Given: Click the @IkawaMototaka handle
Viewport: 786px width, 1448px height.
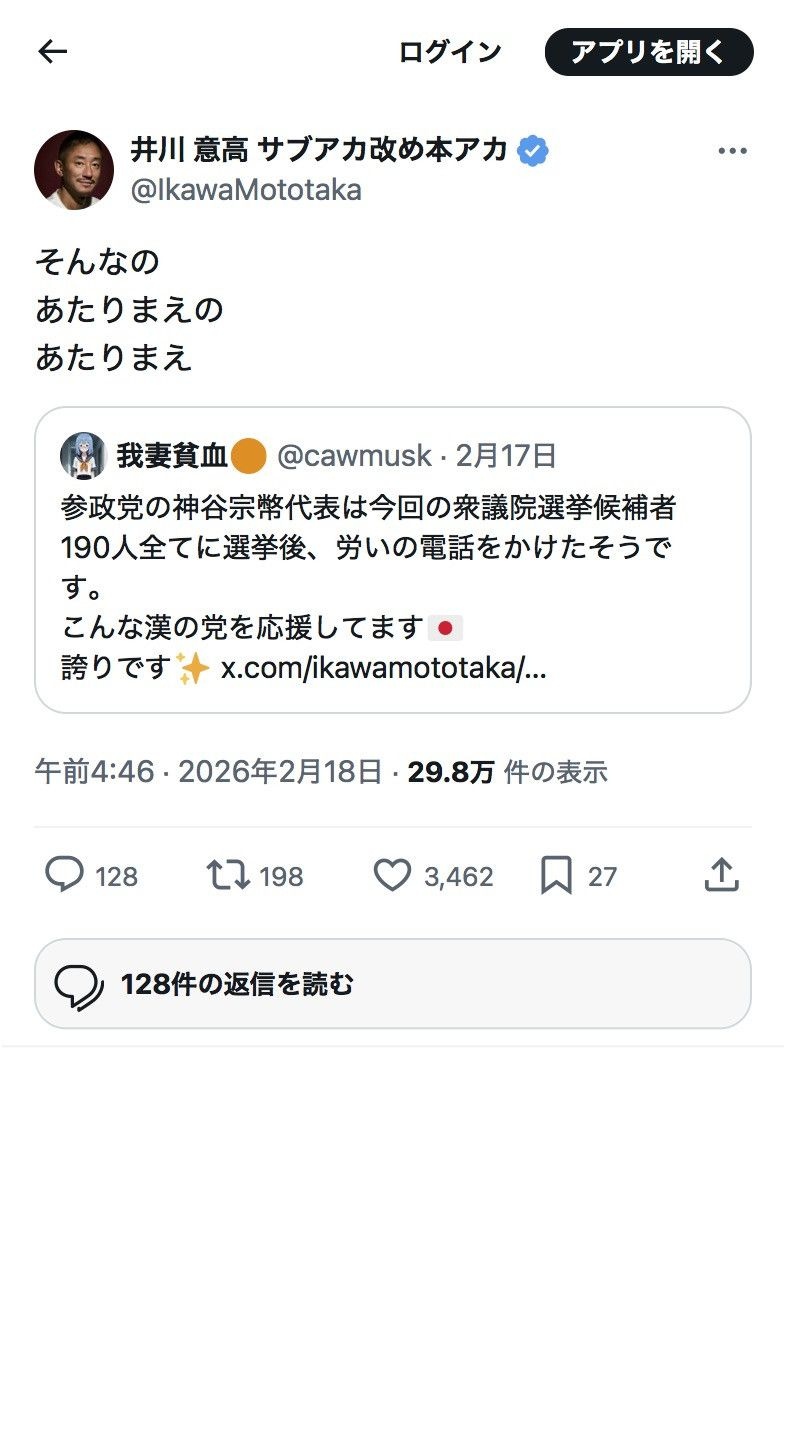Looking at the screenshot, I should 246,190.
